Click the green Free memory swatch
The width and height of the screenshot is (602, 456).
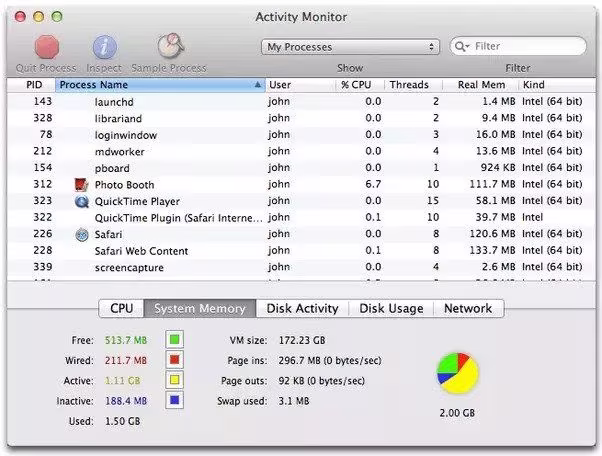pyautogui.click(x=174, y=340)
